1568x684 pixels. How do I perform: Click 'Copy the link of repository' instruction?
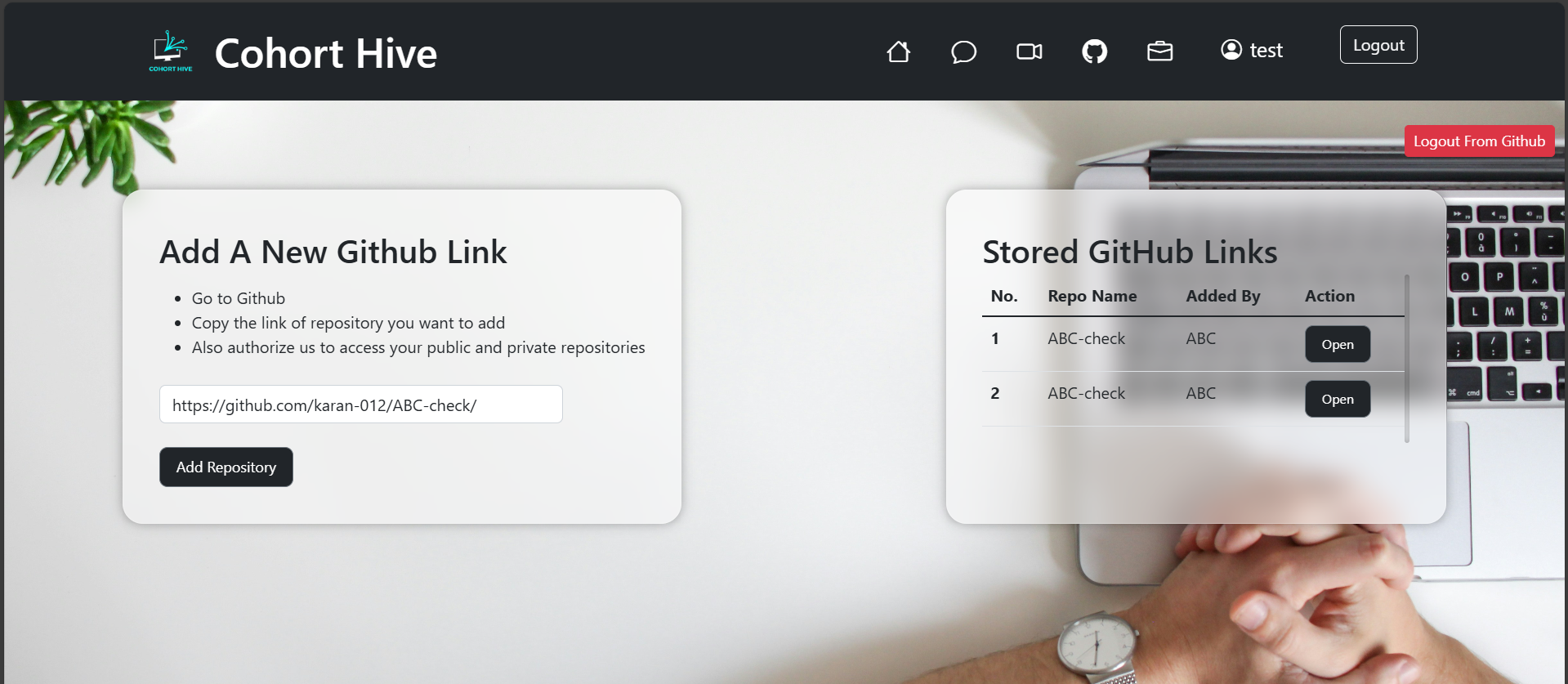coord(348,323)
